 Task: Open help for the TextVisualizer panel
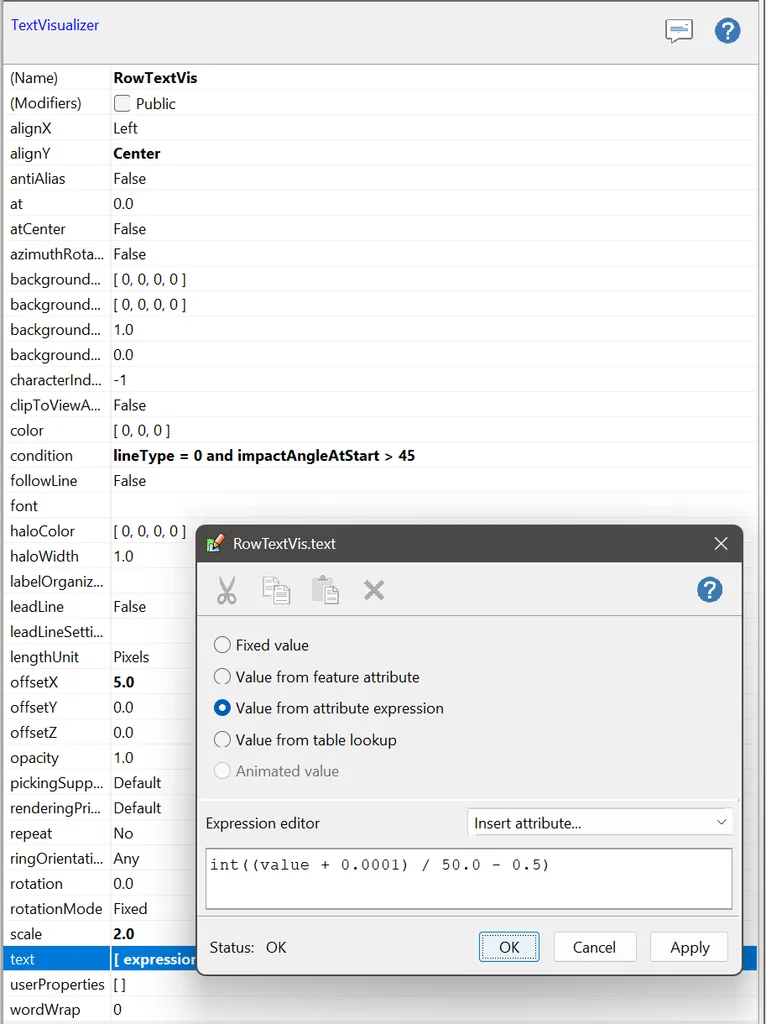tap(727, 31)
